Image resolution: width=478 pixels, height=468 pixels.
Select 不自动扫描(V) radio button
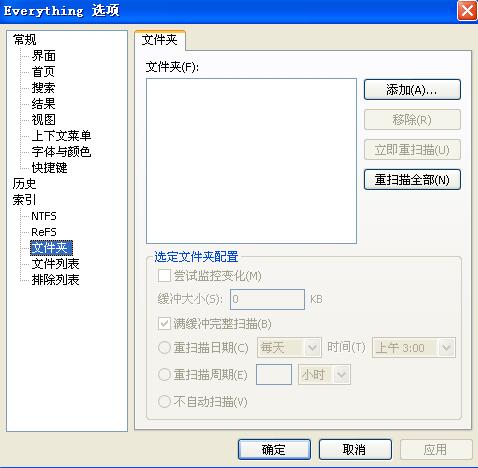(164, 402)
